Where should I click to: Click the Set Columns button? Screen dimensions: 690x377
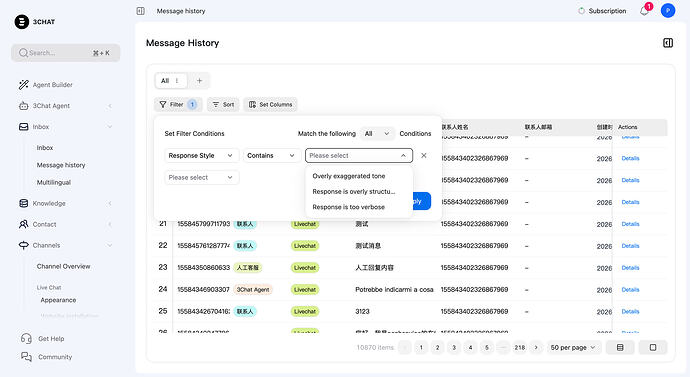coord(270,105)
